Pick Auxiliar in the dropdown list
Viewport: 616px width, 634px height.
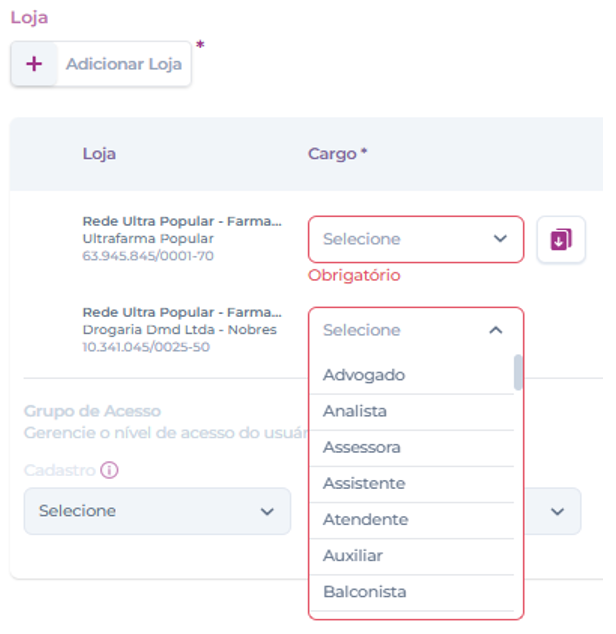[x=353, y=555]
